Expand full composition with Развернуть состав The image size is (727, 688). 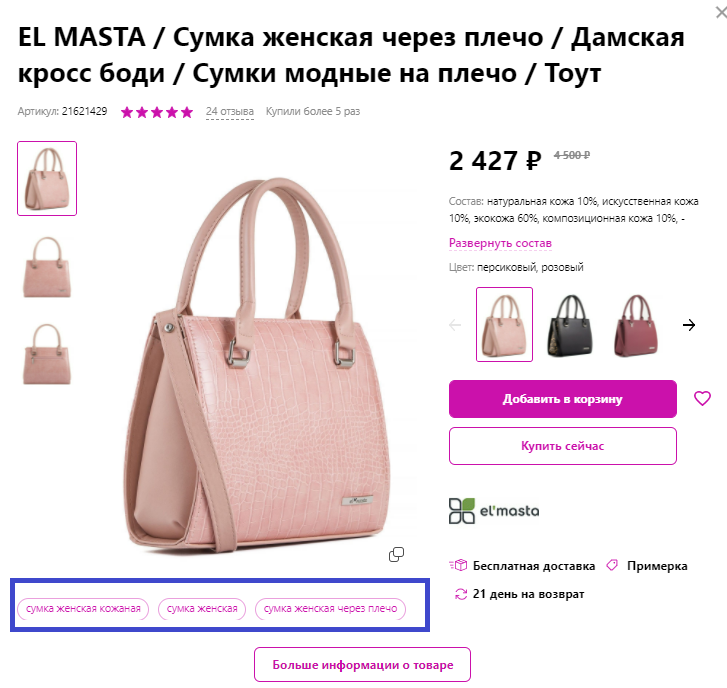[500, 243]
